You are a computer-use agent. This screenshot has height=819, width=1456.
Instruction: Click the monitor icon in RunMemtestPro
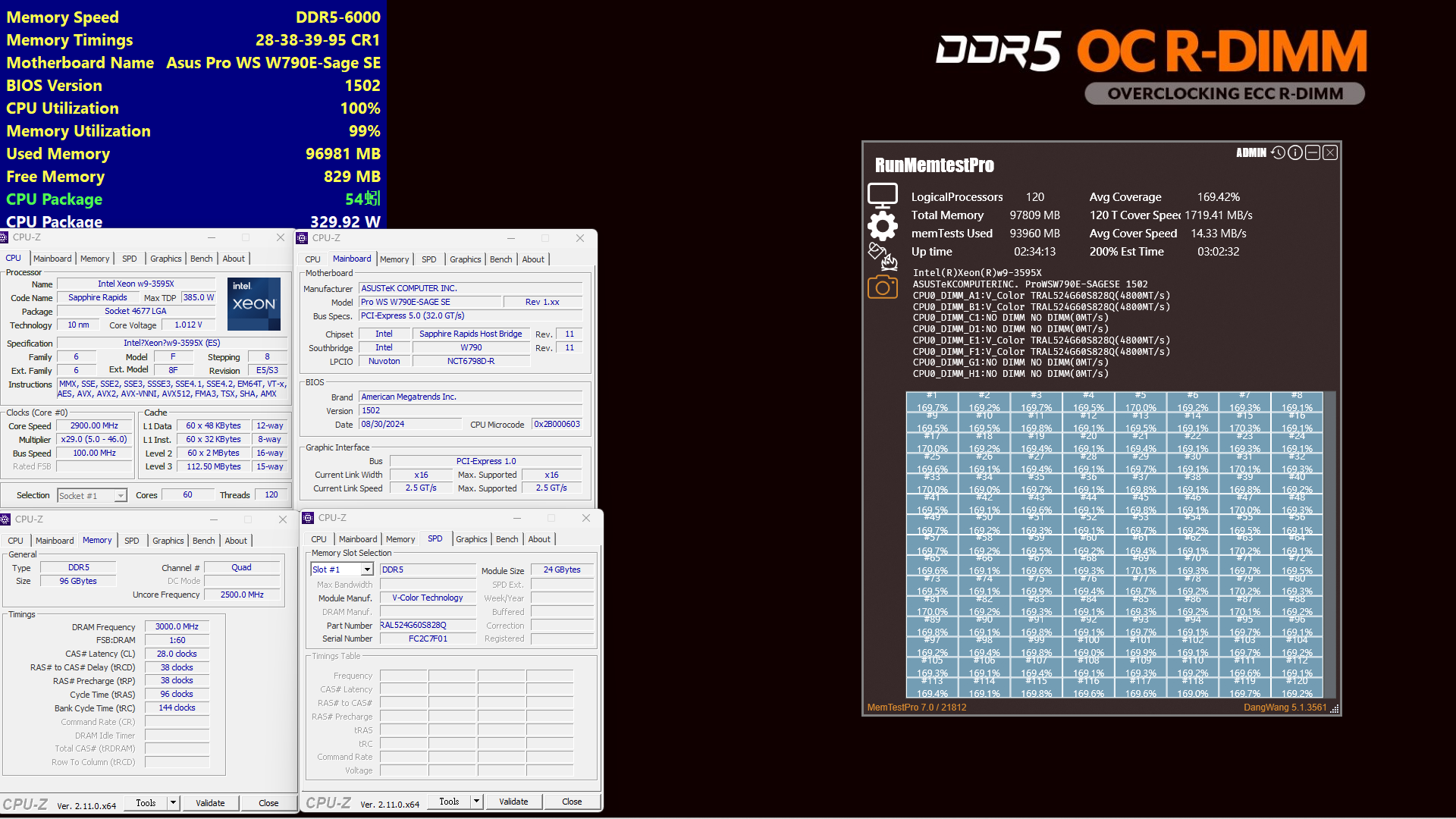882,196
